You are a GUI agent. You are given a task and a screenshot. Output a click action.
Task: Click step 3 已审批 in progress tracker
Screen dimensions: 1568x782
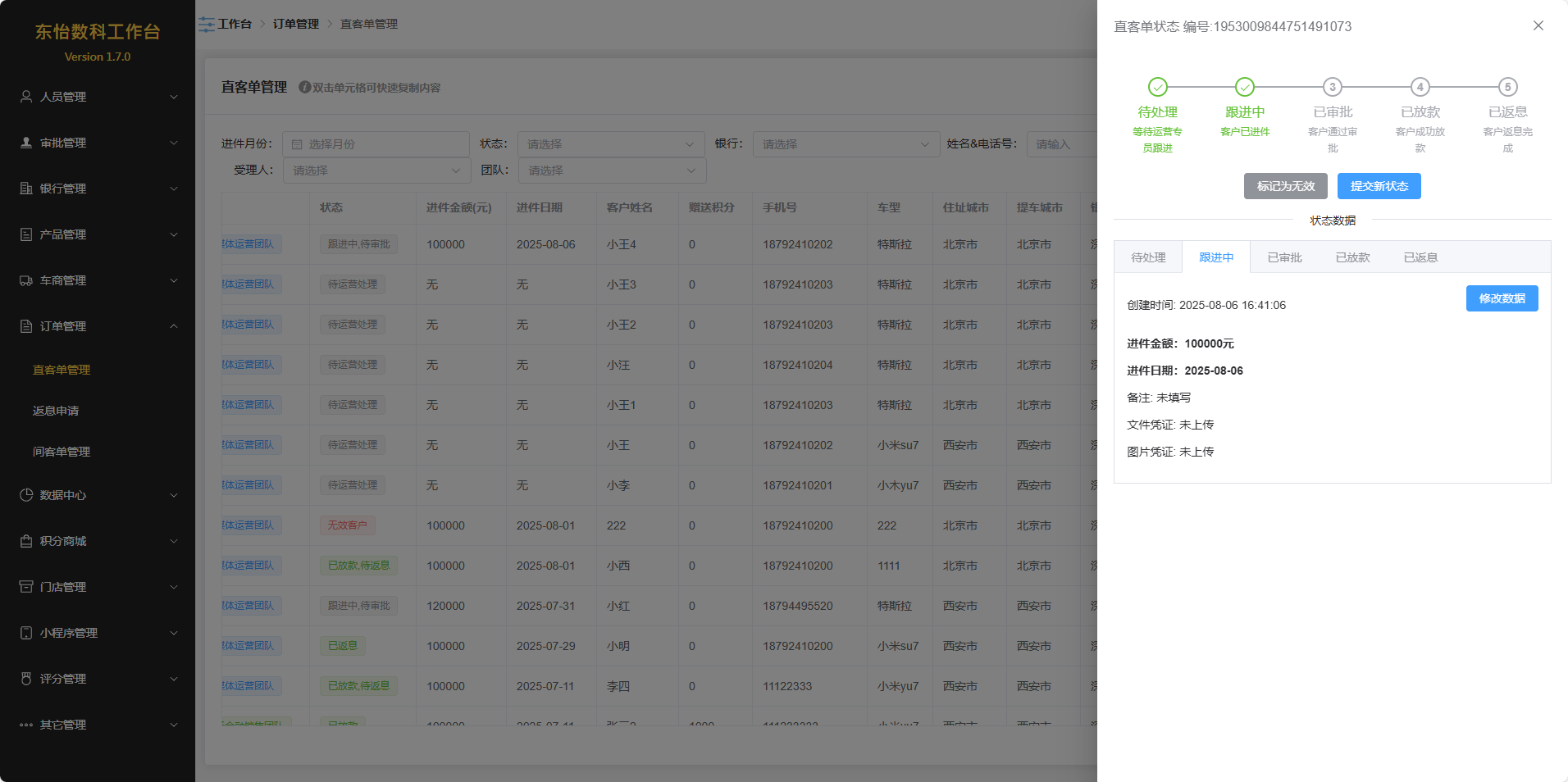pos(1333,88)
